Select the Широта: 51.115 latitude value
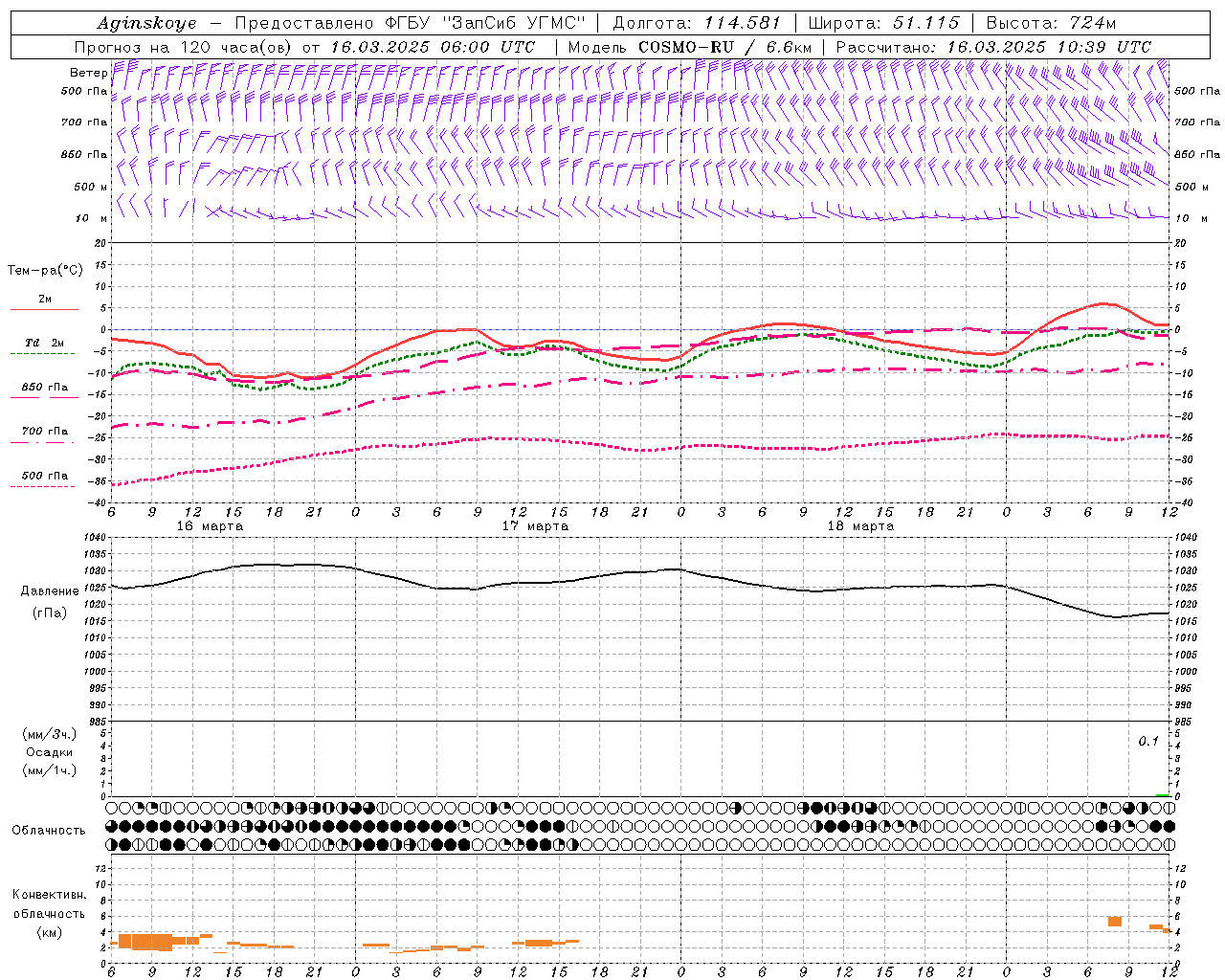 tap(883, 23)
